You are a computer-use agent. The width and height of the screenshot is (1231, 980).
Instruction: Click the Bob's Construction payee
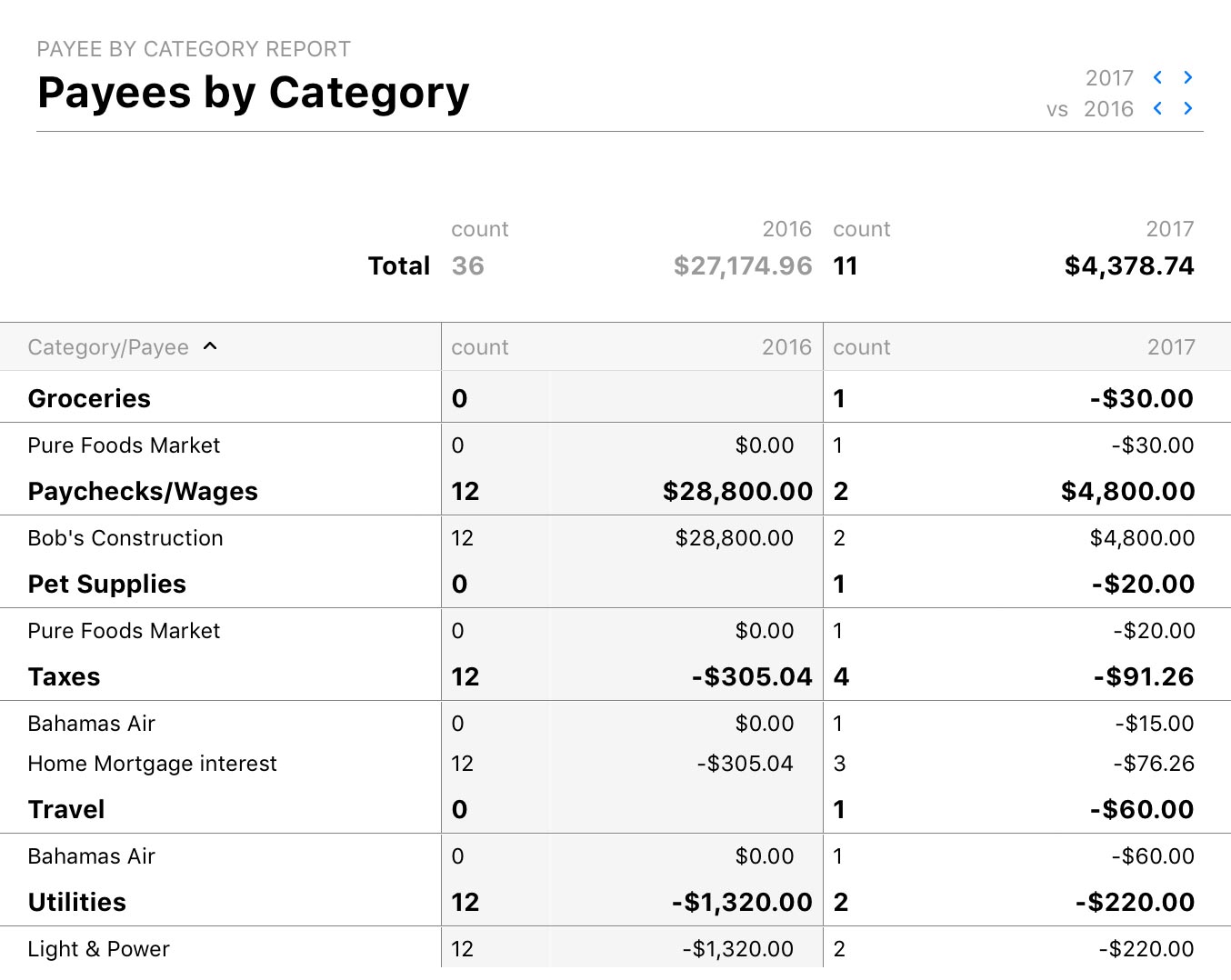click(x=125, y=538)
